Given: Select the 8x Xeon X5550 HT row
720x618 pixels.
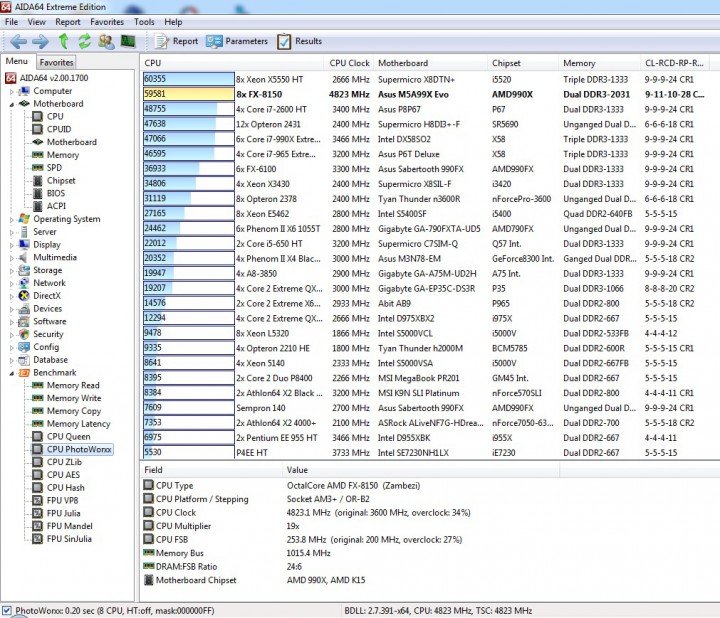Looking at the screenshot, I should click(425, 79).
